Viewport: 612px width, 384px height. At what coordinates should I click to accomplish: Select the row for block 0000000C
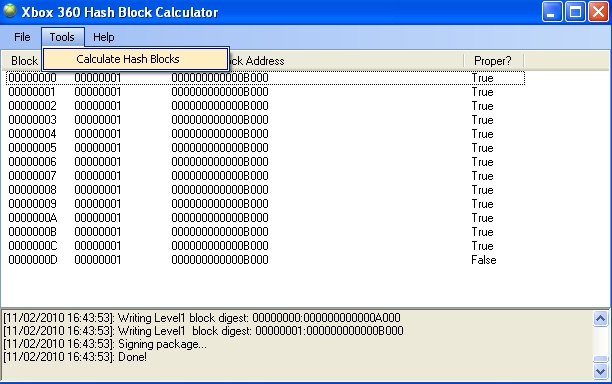click(x=265, y=246)
